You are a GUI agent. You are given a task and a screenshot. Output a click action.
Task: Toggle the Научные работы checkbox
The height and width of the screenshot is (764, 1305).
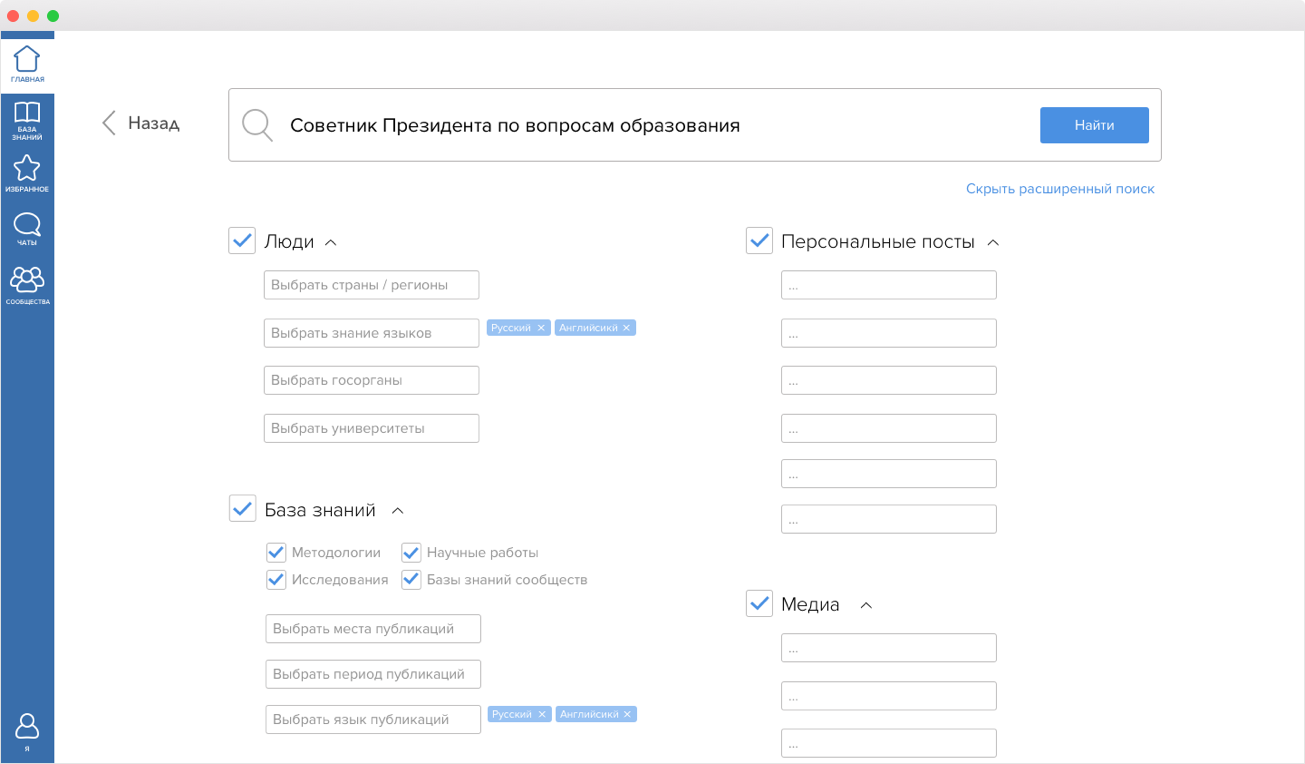click(411, 553)
